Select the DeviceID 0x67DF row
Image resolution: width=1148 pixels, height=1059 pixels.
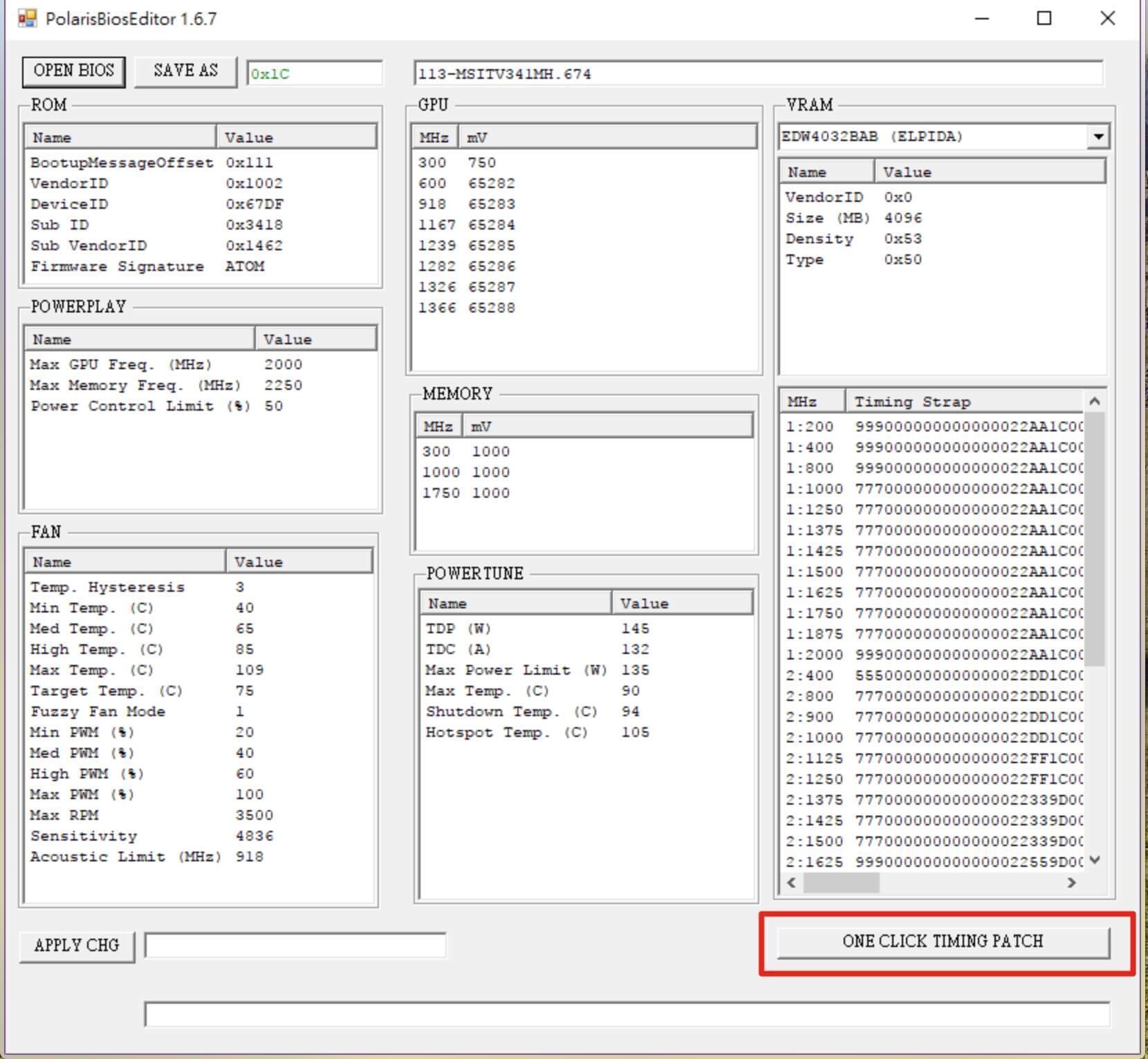[201, 205]
